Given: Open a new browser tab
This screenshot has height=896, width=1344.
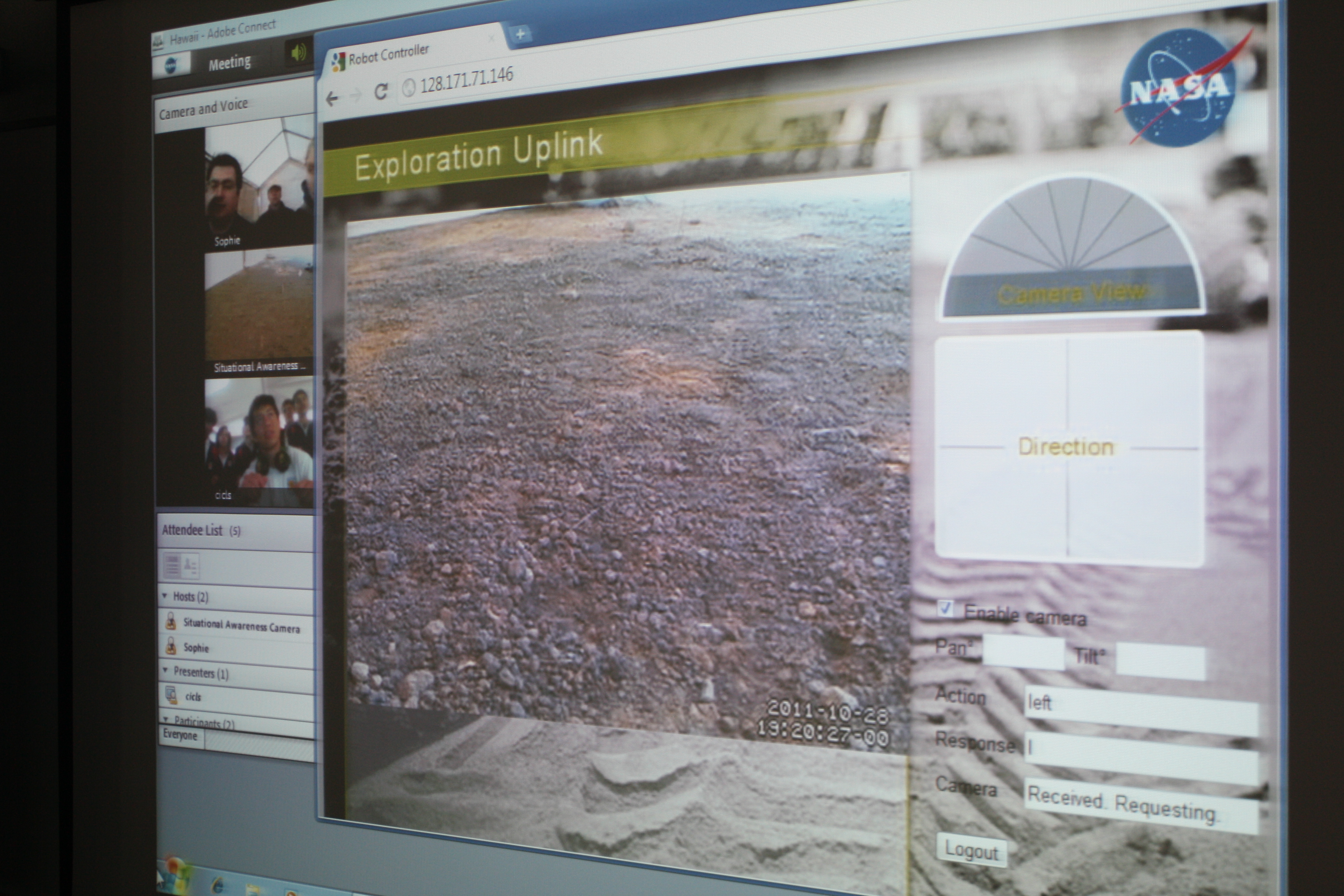Looking at the screenshot, I should (520, 34).
